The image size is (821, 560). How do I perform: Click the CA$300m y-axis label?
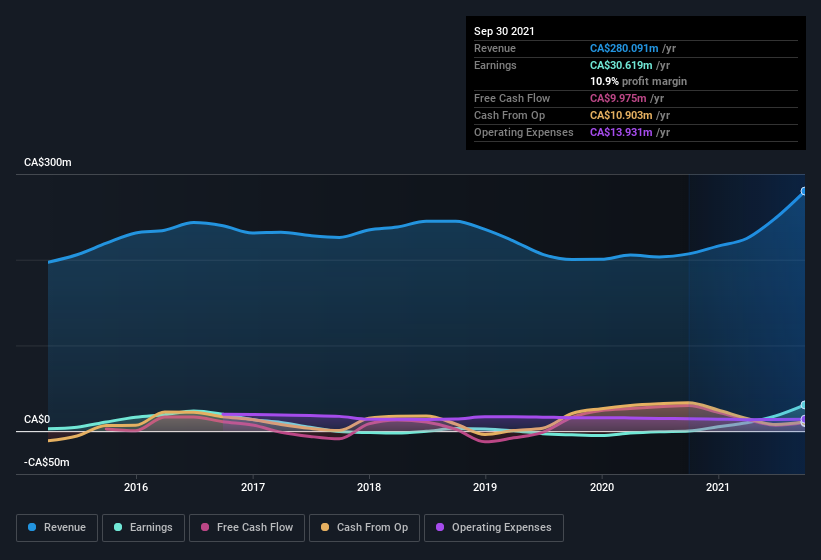[48, 162]
